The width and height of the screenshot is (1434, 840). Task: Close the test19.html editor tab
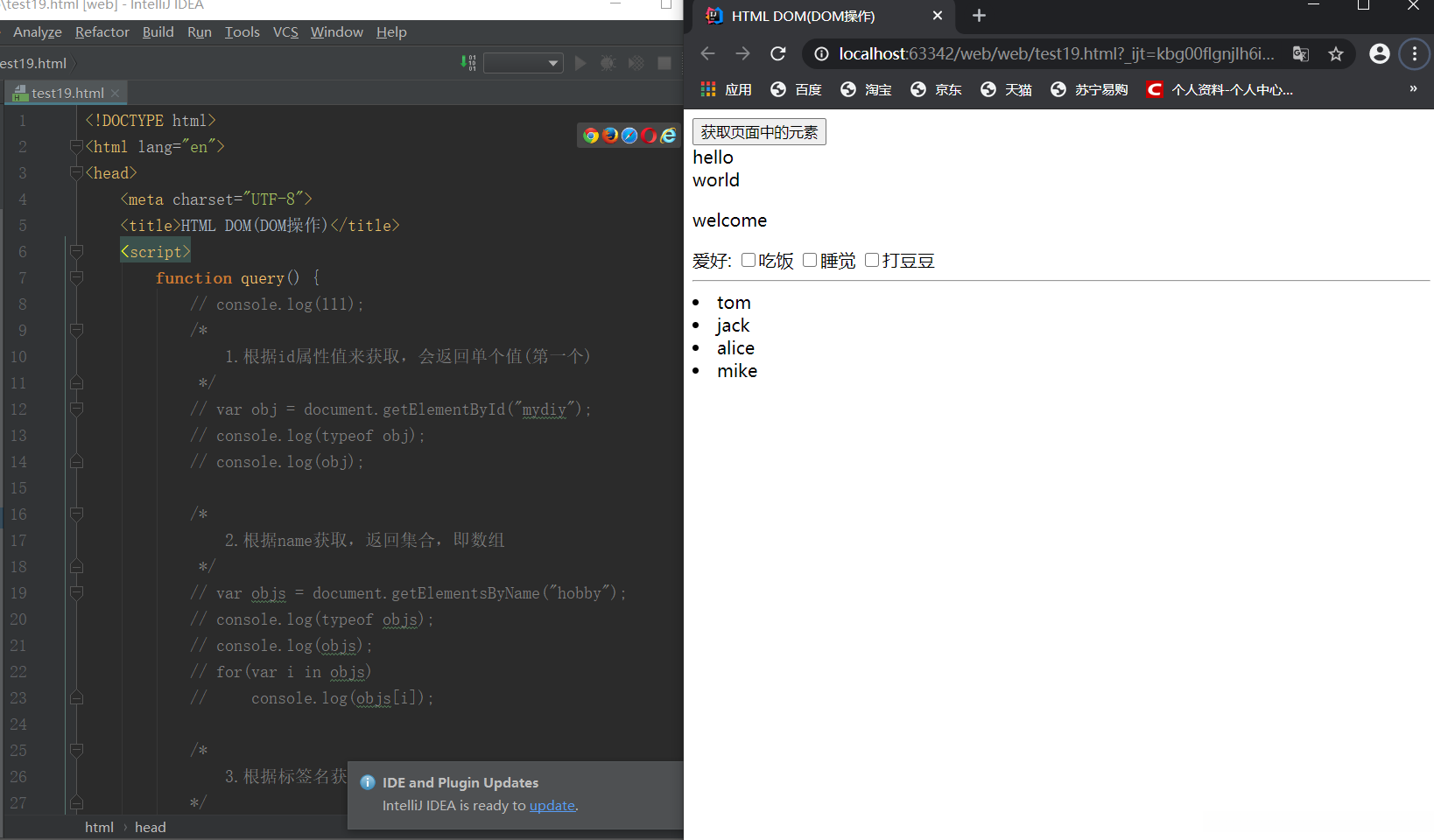(x=115, y=93)
